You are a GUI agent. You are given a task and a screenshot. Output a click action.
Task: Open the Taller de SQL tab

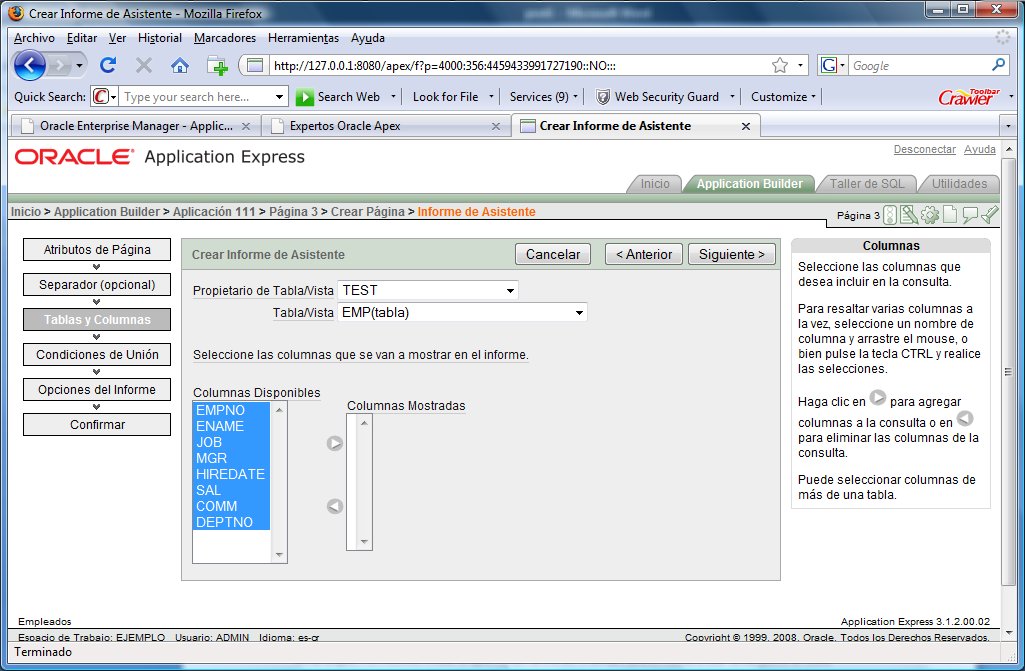(x=867, y=184)
